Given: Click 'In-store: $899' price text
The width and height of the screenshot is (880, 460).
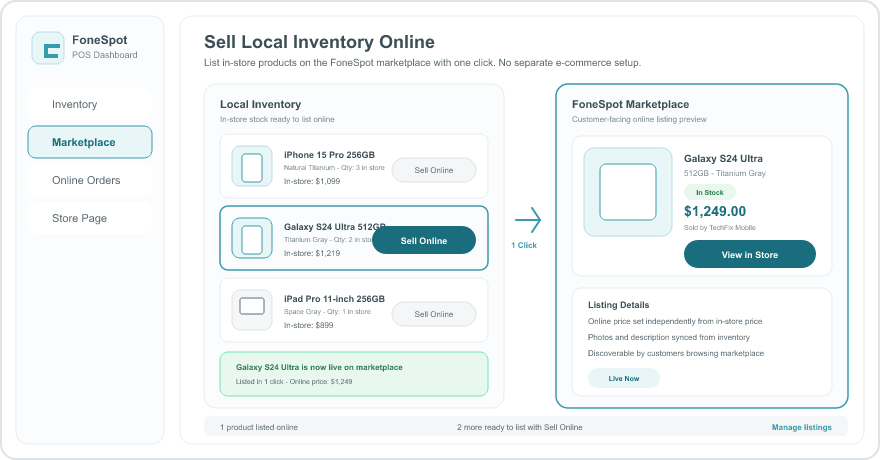Looking at the screenshot, I should pyautogui.click(x=308, y=325).
